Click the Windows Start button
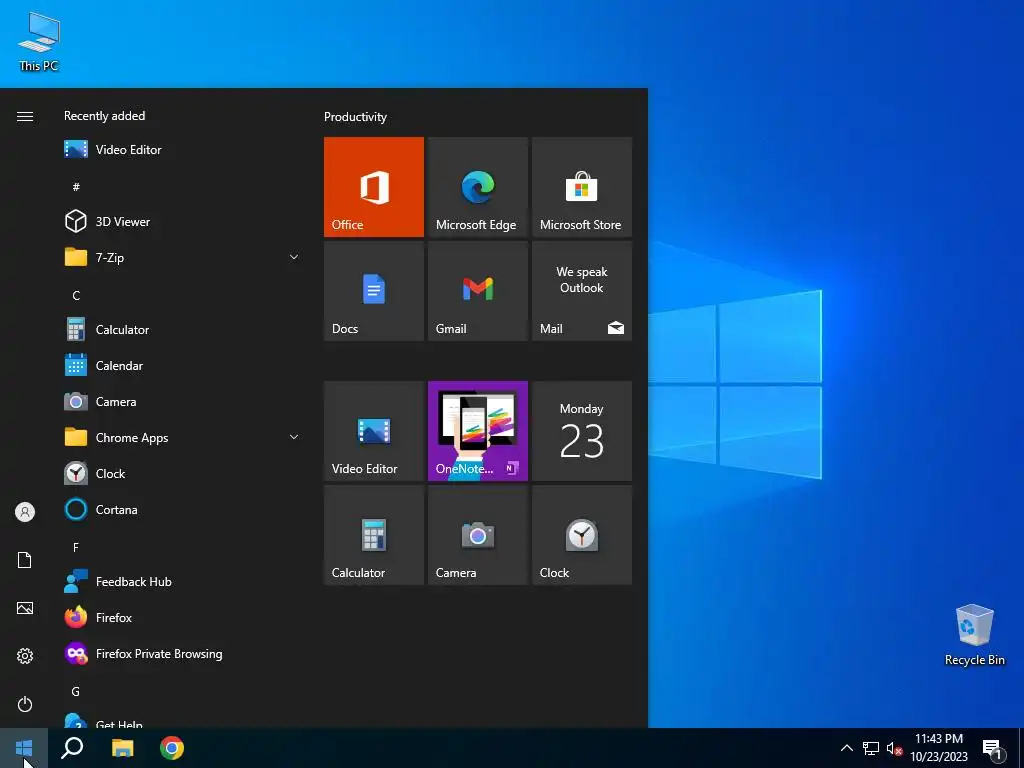1024x768 pixels. pyautogui.click(x=24, y=748)
